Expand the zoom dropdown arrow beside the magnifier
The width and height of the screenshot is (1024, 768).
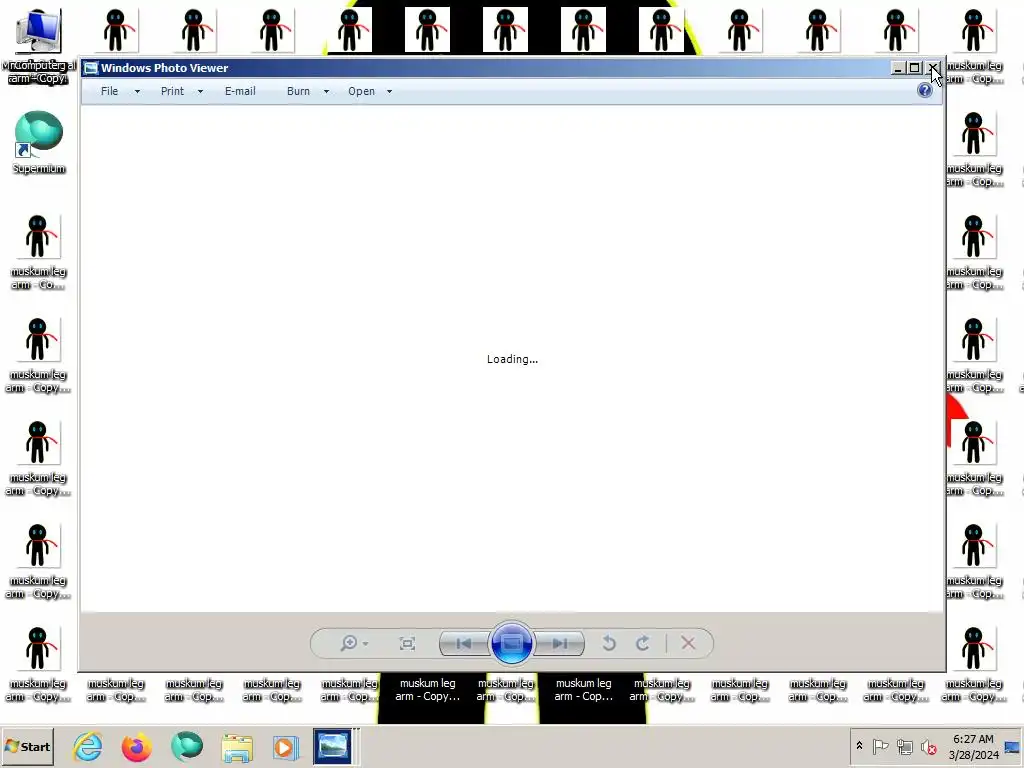tap(366, 644)
